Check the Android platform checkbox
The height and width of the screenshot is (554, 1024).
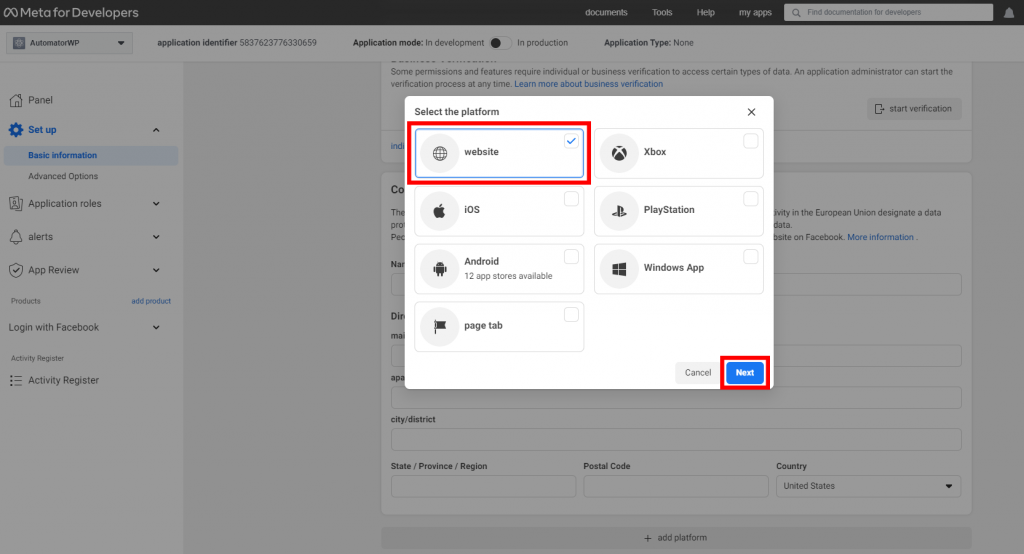point(571,257)
